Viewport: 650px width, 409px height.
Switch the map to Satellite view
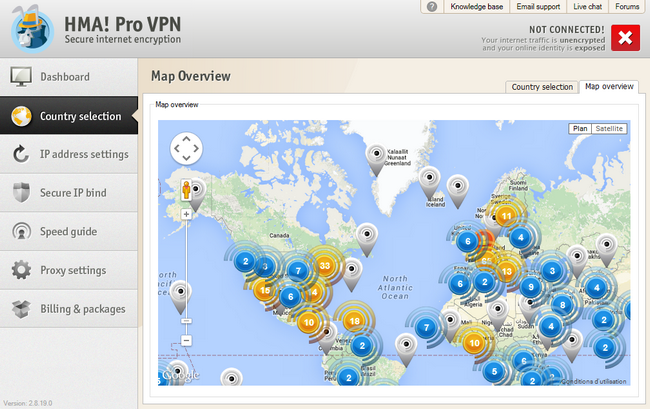pyautogui.click(x=609, y=128)
